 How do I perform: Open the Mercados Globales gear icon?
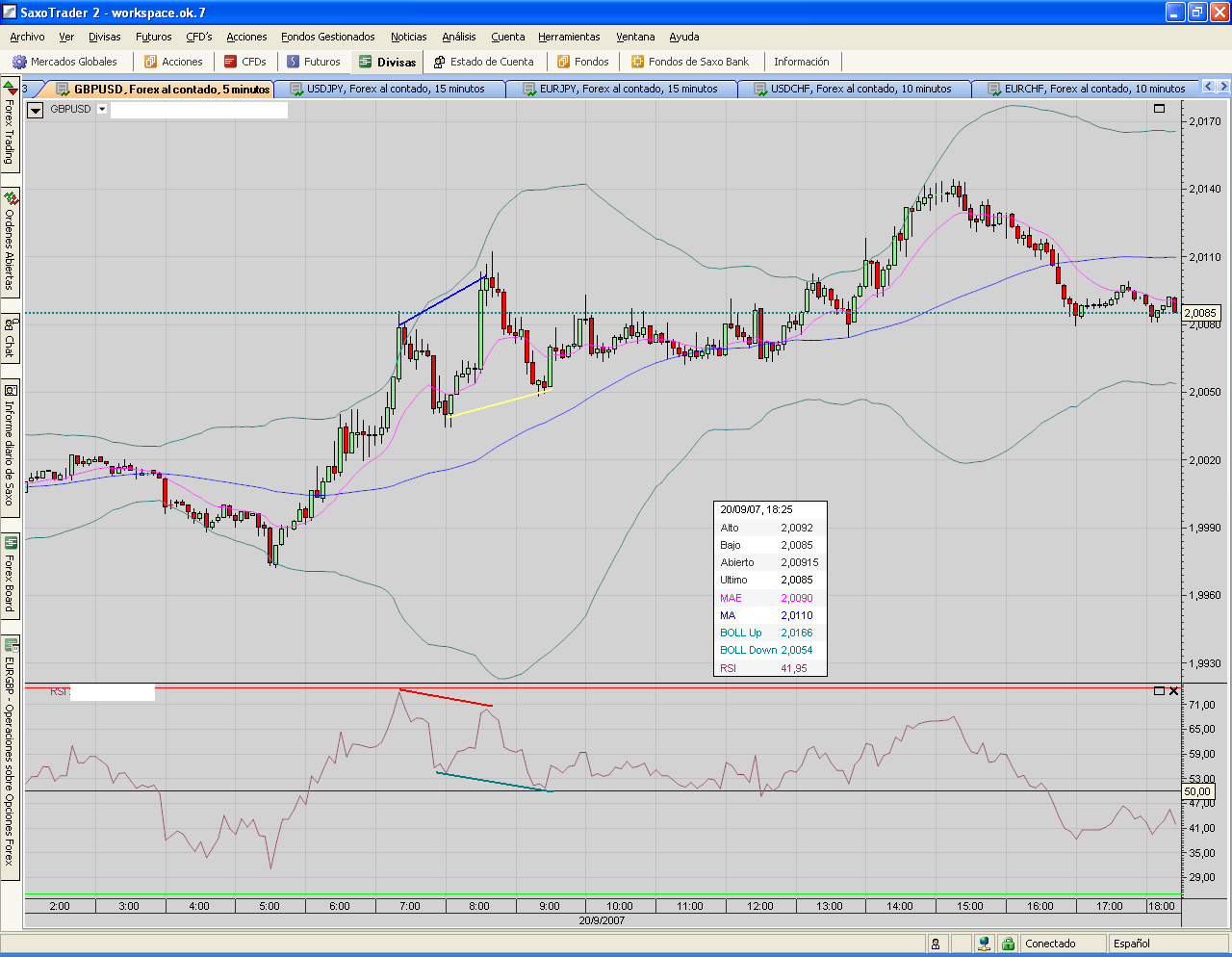click(x=19, y=62)
